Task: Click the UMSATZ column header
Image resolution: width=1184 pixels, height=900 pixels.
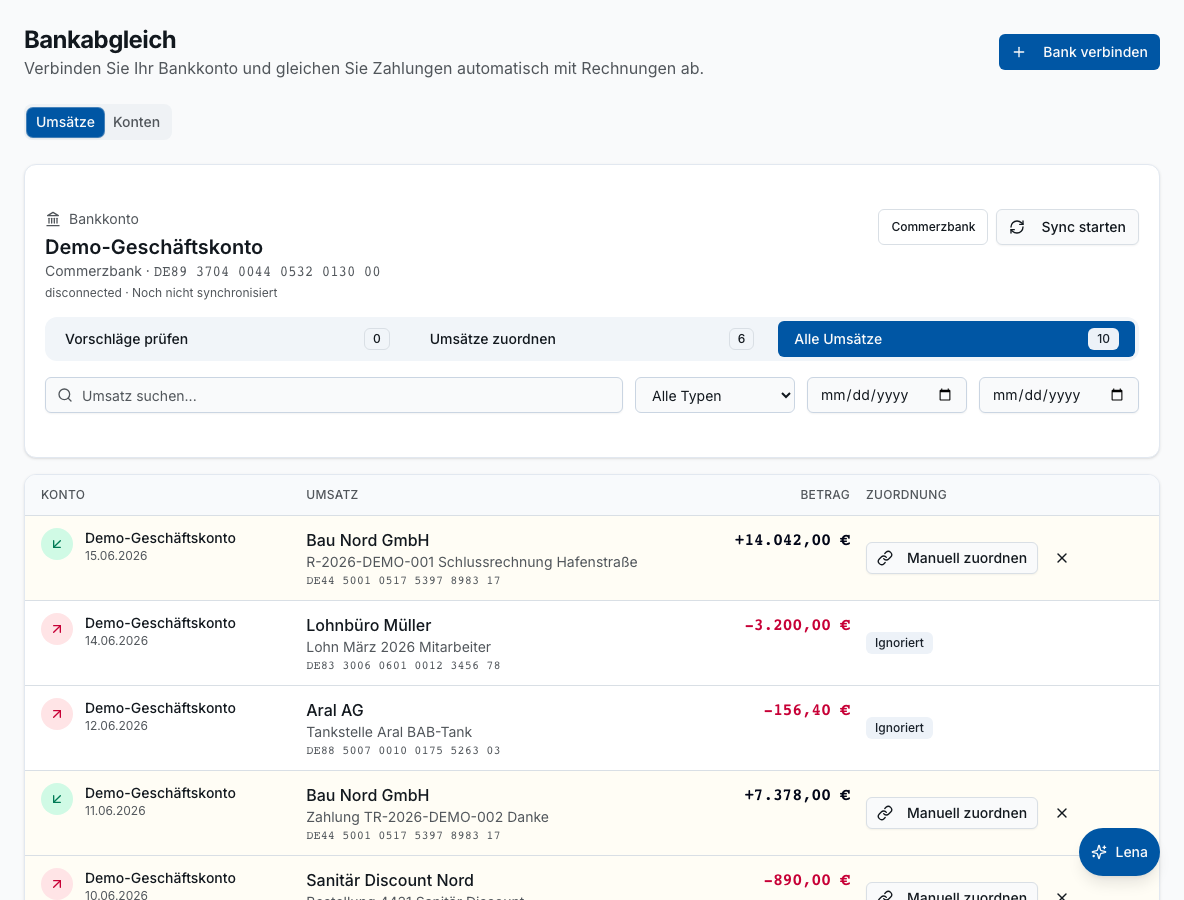Action: coord(332,495)
